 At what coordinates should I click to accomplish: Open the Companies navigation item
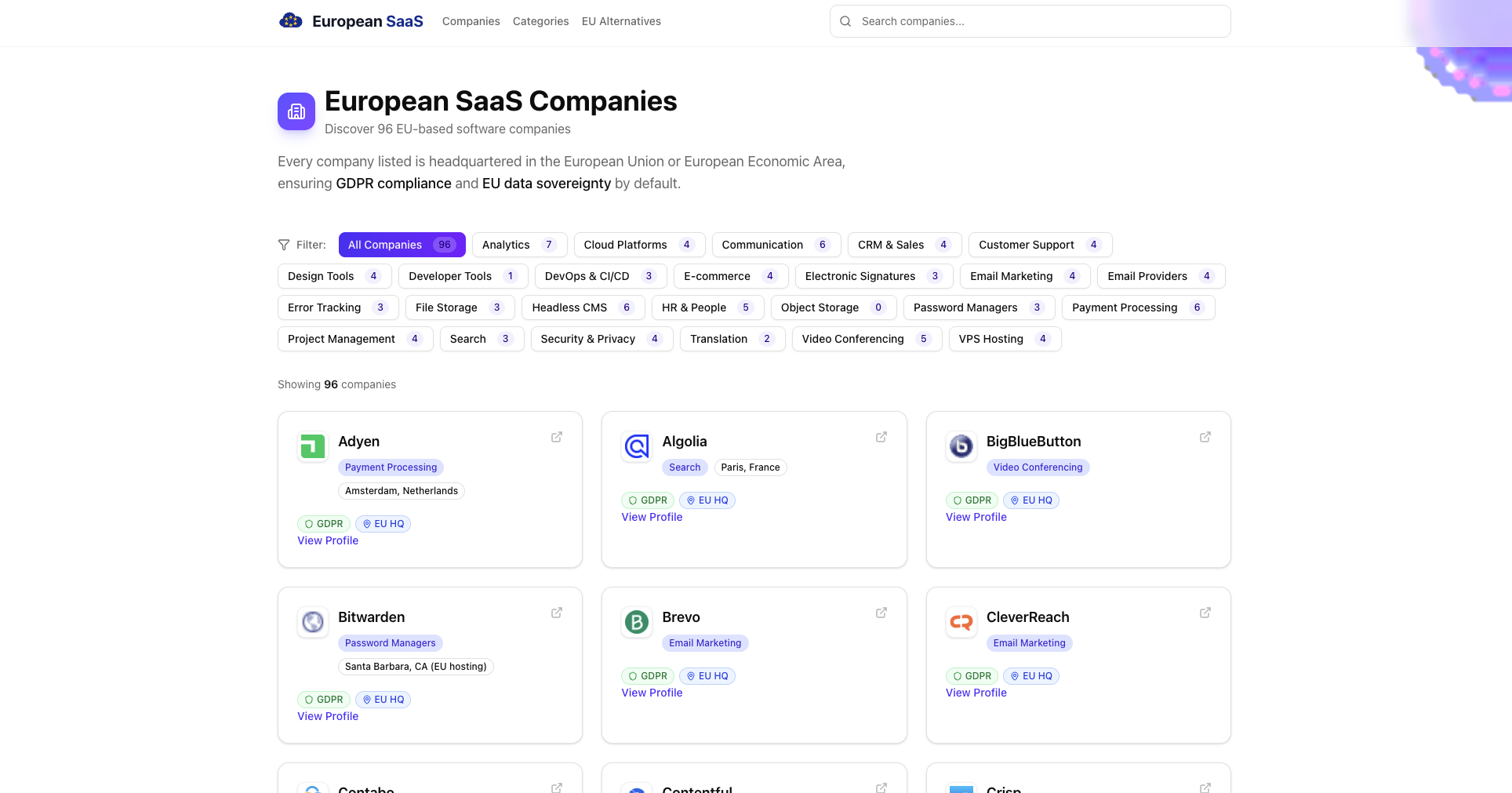pyautogui.click(x=471, y=21)
